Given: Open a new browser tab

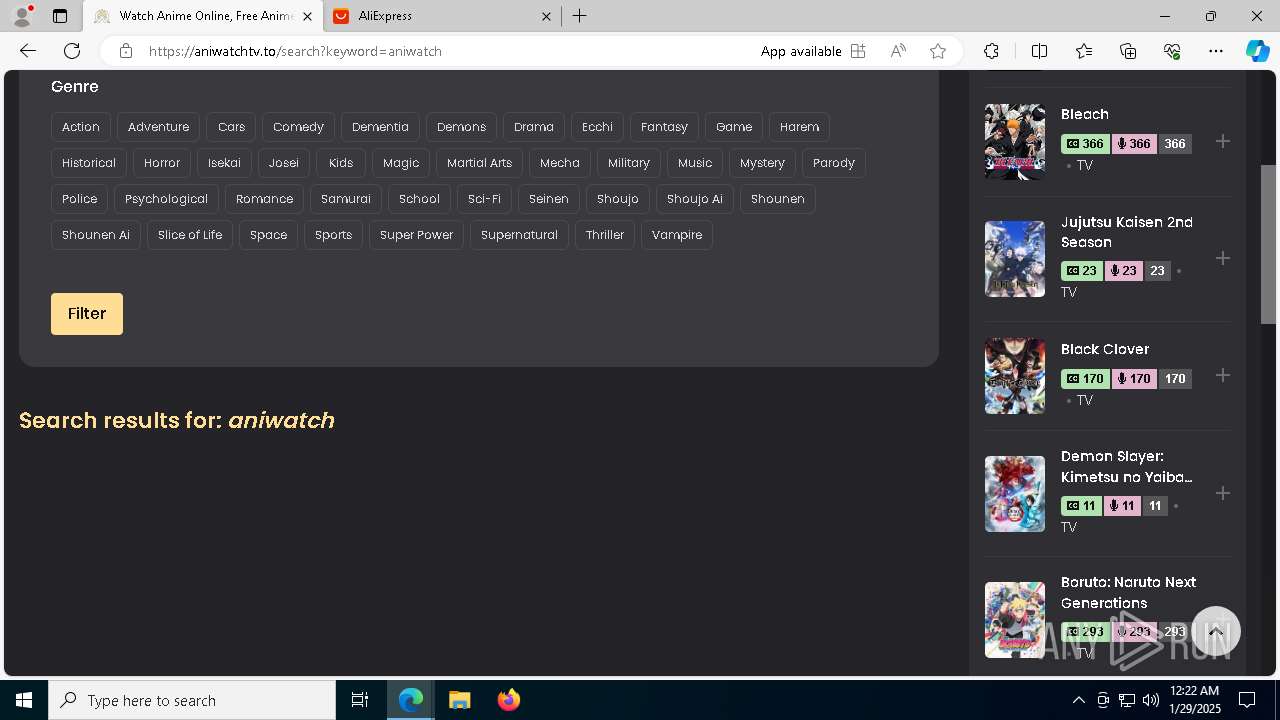Looking at the screenshot, I should 579,16.
